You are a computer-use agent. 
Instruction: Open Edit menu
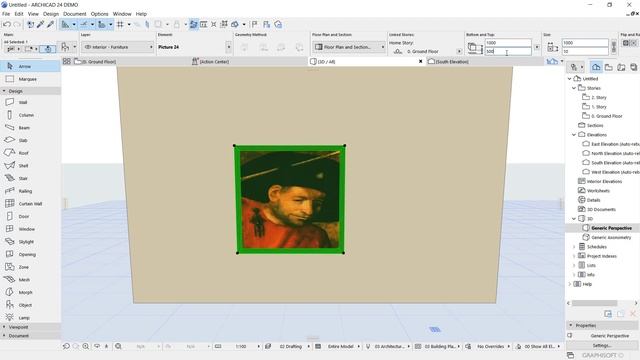click(x=19, y=14)
